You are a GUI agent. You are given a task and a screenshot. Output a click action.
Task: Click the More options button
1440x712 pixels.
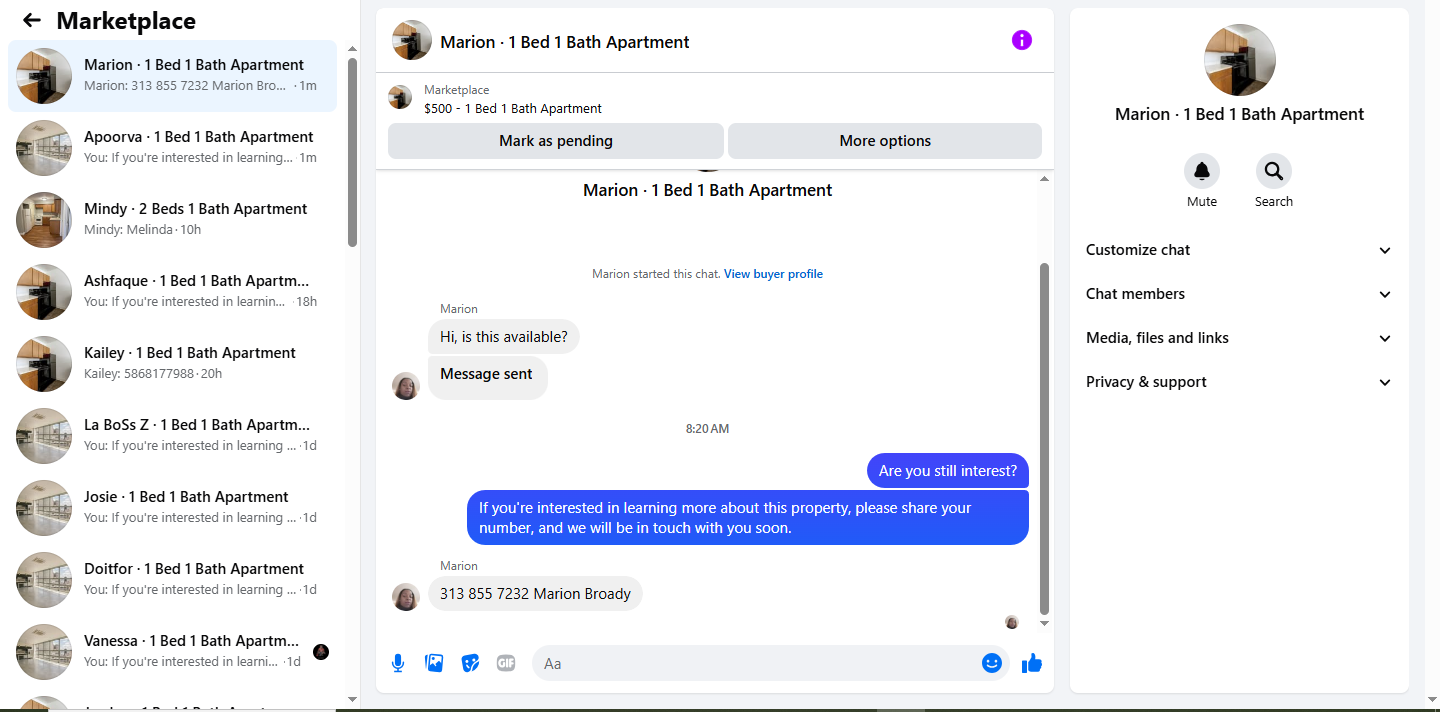point(885,141)
